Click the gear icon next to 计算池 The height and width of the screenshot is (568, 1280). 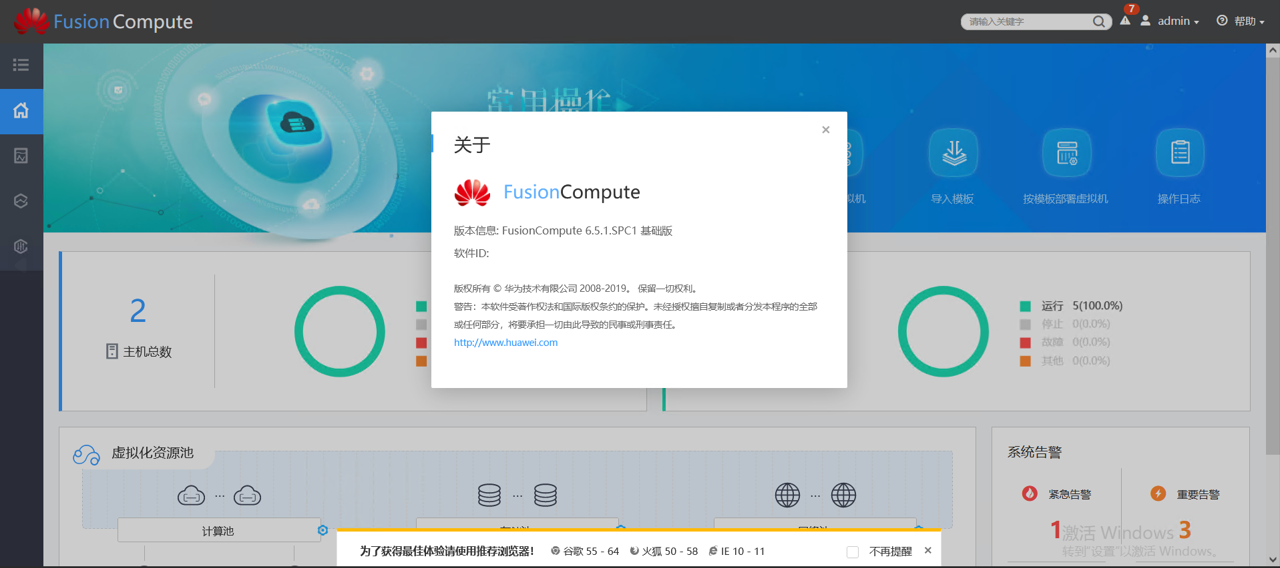click(323, 530)
